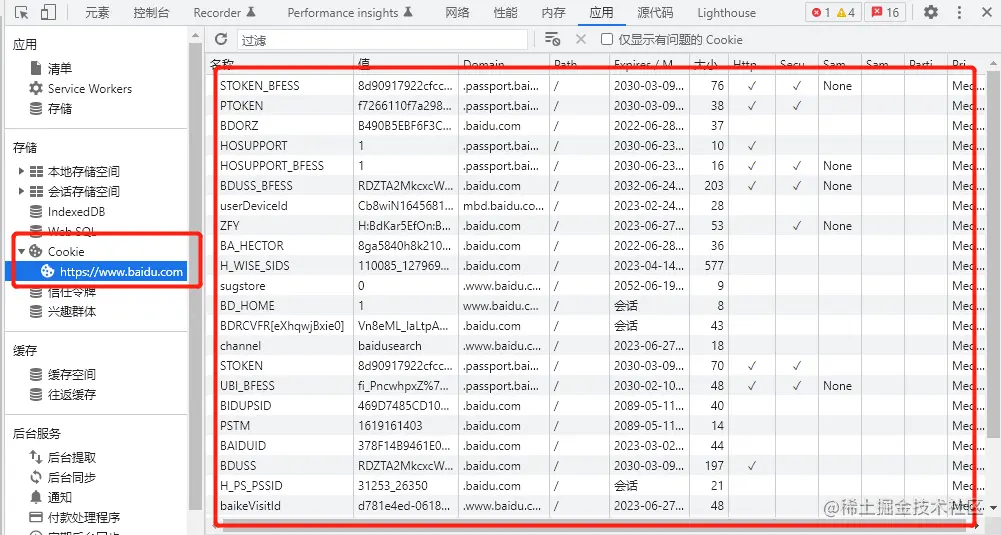This screenshot has width=1001, height=535.
Task: Select the sugstore cookie row
Action: [594, 285]
